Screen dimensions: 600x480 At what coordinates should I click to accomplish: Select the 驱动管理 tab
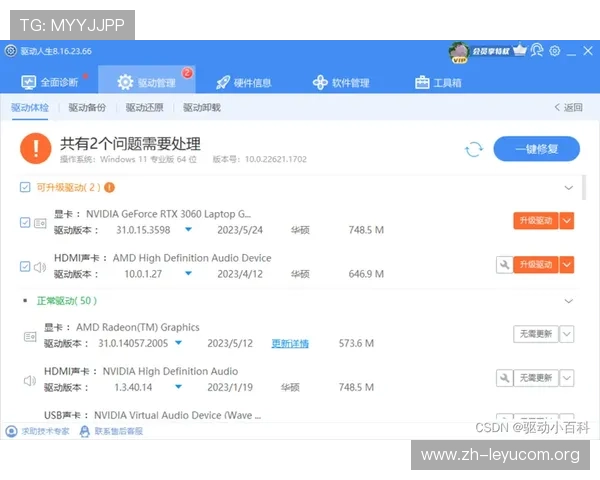147,82
